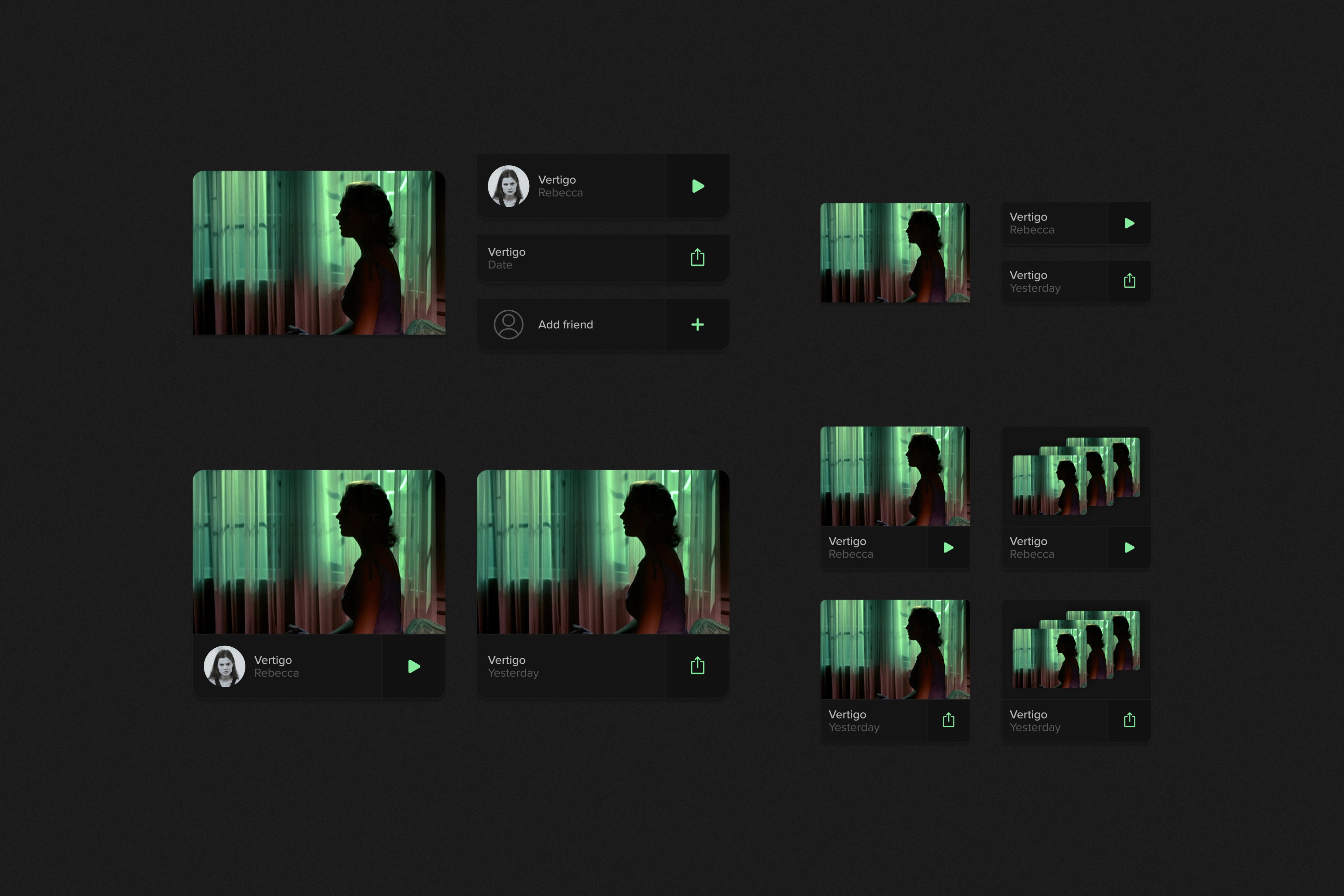Open thumbnail of large Vertigo Yesterday card

[603, 552]
